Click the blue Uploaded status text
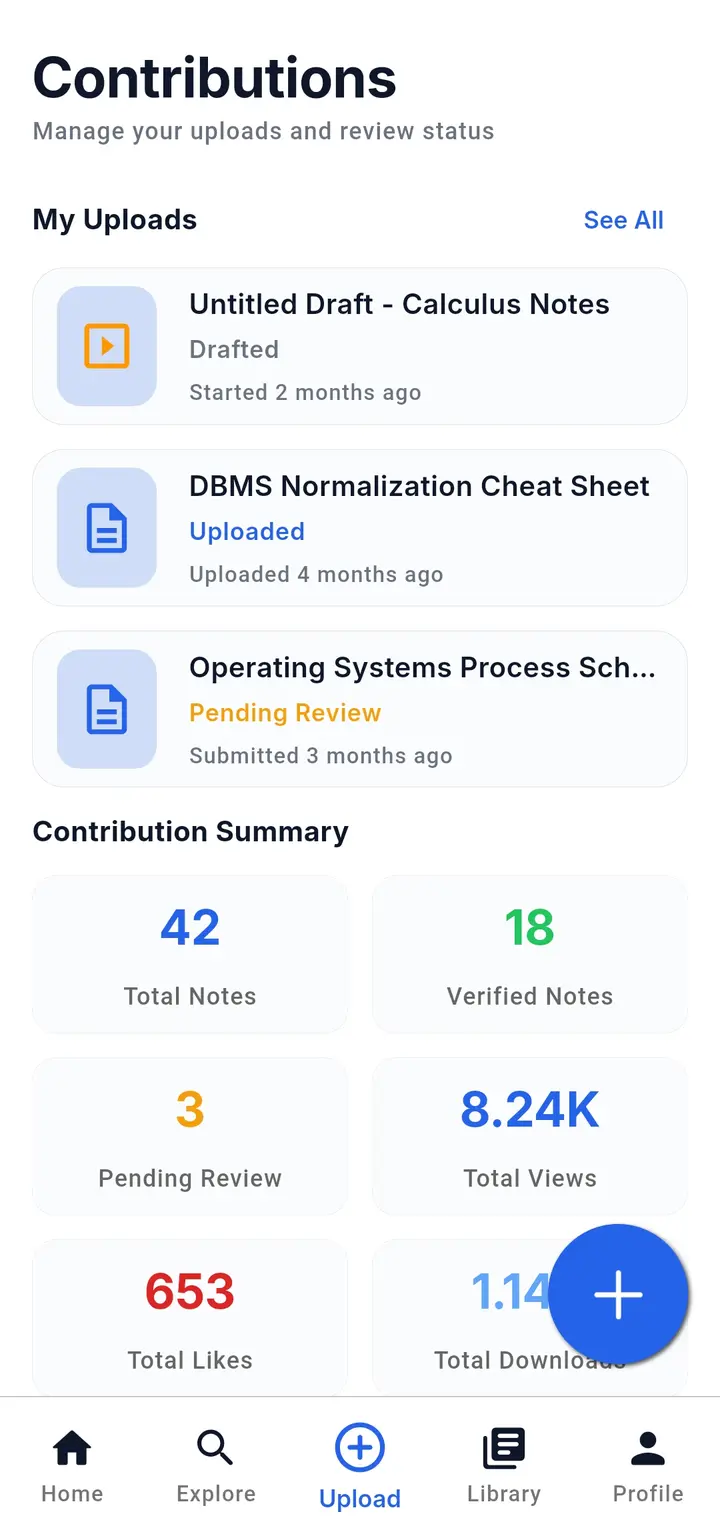 [247, 532]
